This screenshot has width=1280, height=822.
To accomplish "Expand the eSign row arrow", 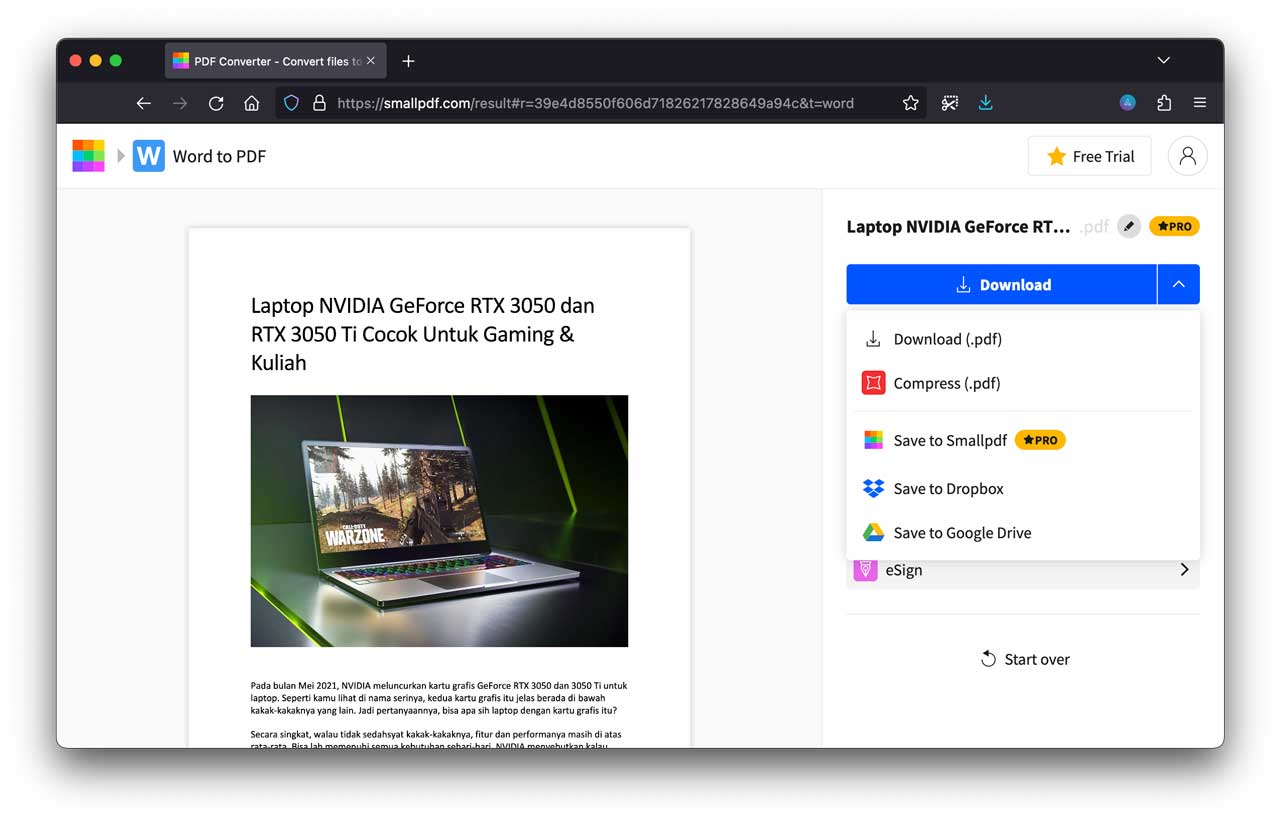I will point(1185,570).
